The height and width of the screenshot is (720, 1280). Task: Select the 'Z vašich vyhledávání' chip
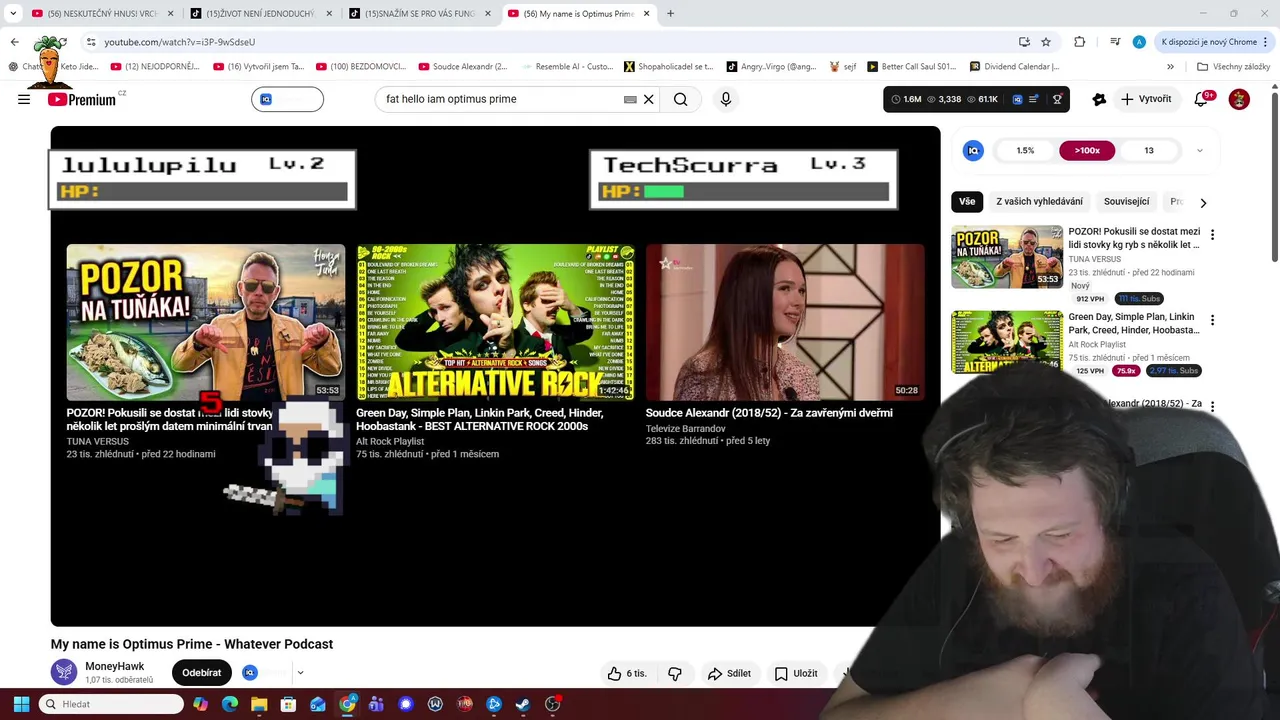[x=1039, y=201]
